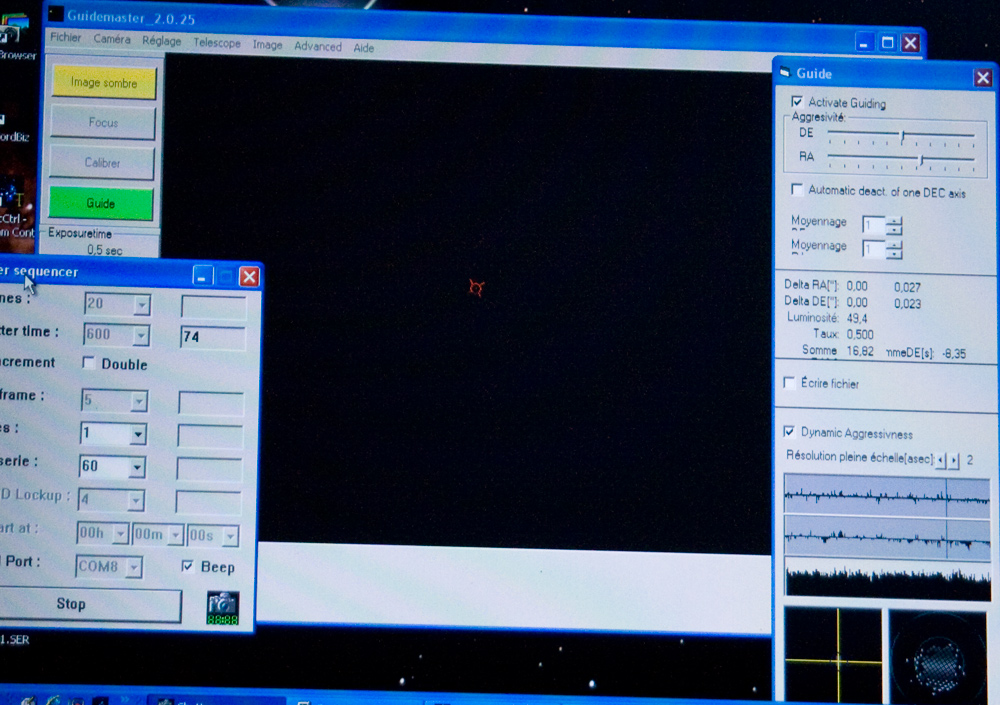Click the Somme value 16,82
Viewport: 1000px width, 705px height.
click(860, 351)
